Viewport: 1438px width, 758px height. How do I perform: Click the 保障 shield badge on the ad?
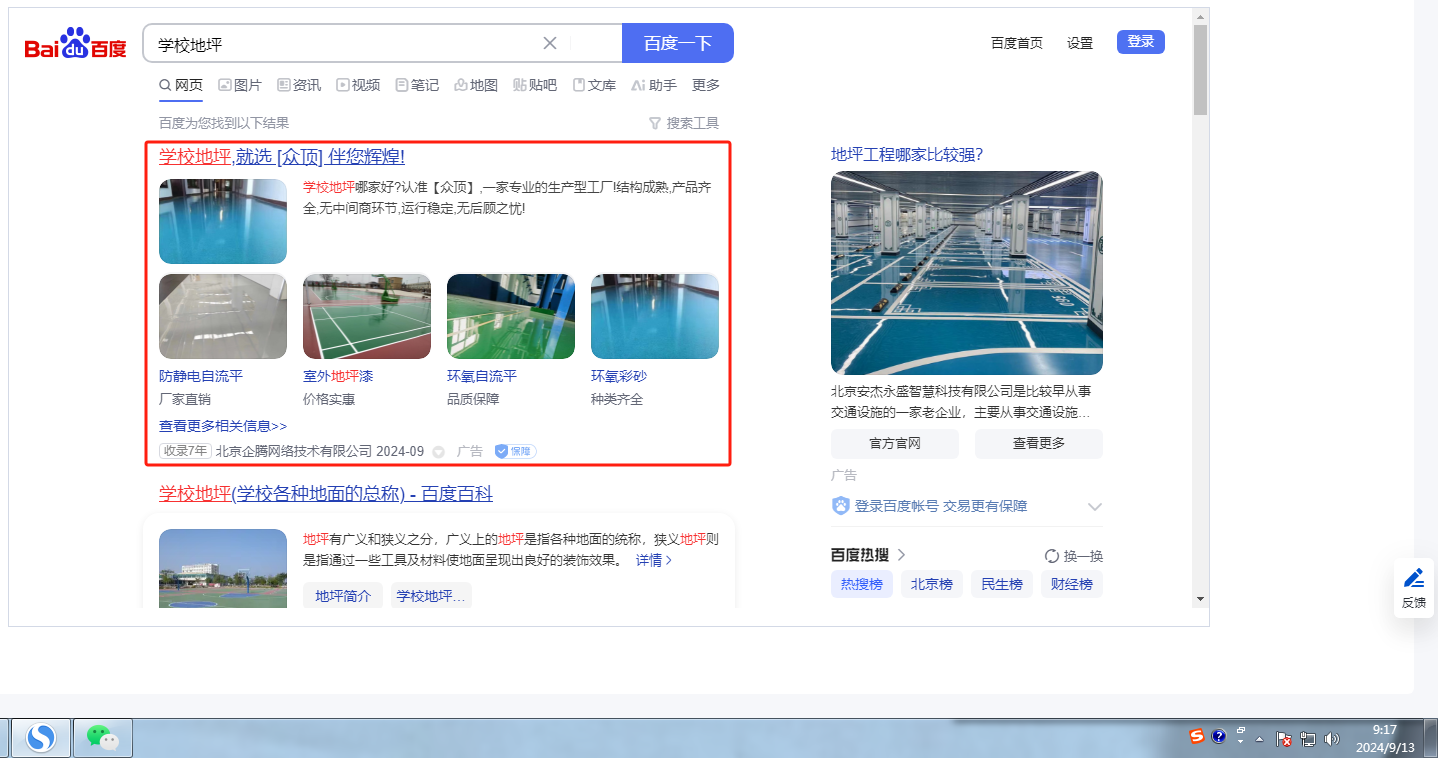pyautogui.click(x=515, y=451)
